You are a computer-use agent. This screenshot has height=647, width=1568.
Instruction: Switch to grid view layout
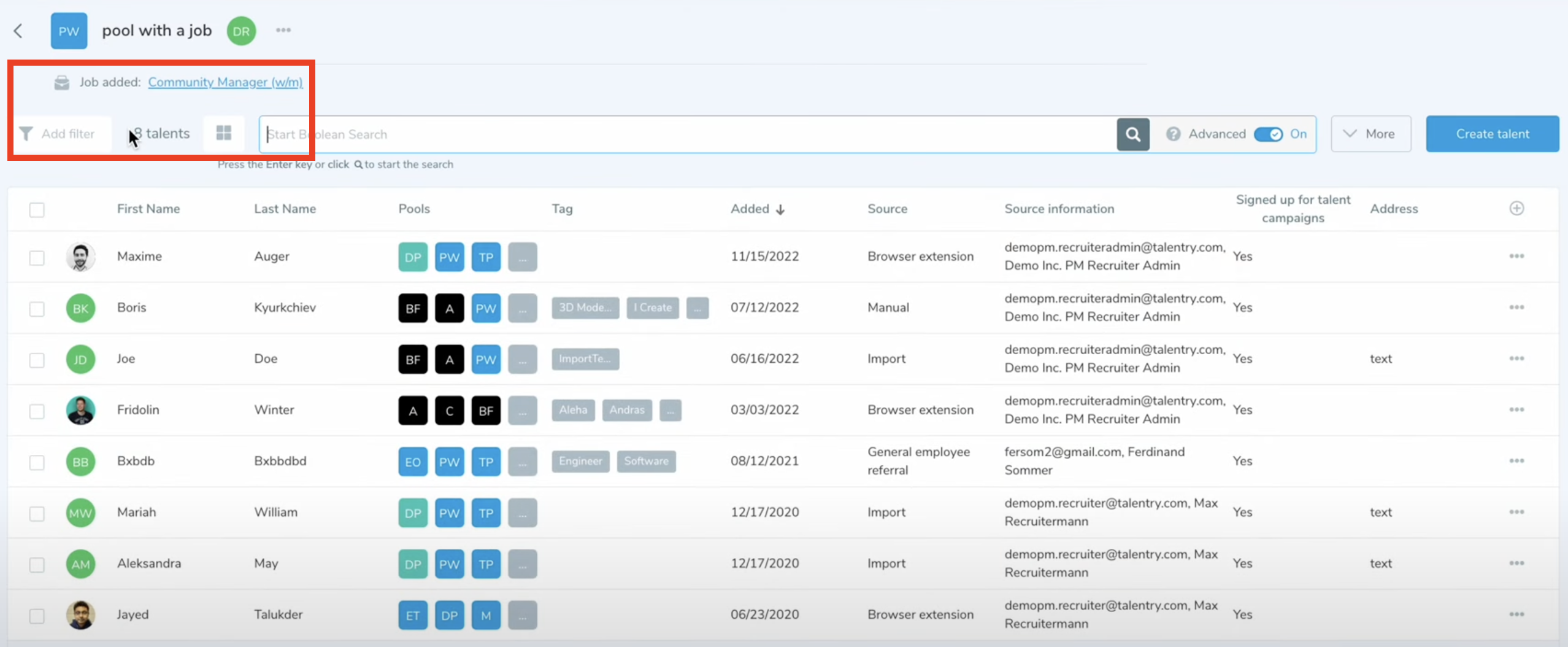[x=224, y=133]
